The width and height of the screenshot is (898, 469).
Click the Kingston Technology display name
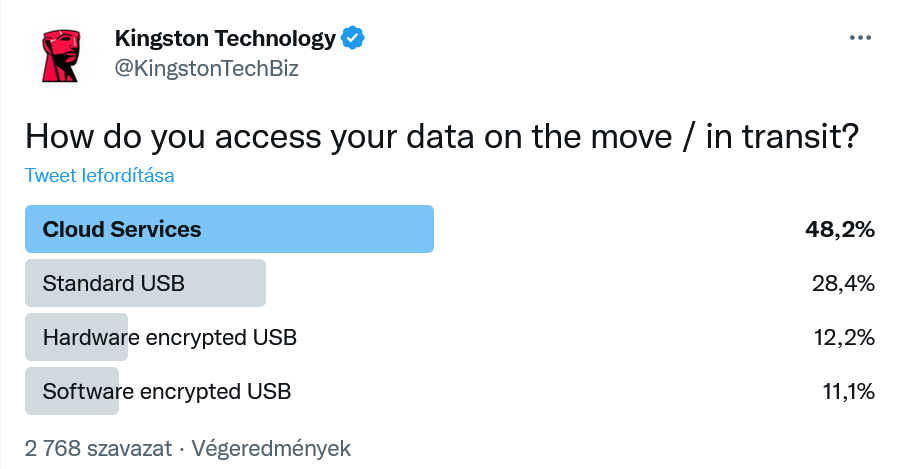pyautogui.click(x=225, y=39)
